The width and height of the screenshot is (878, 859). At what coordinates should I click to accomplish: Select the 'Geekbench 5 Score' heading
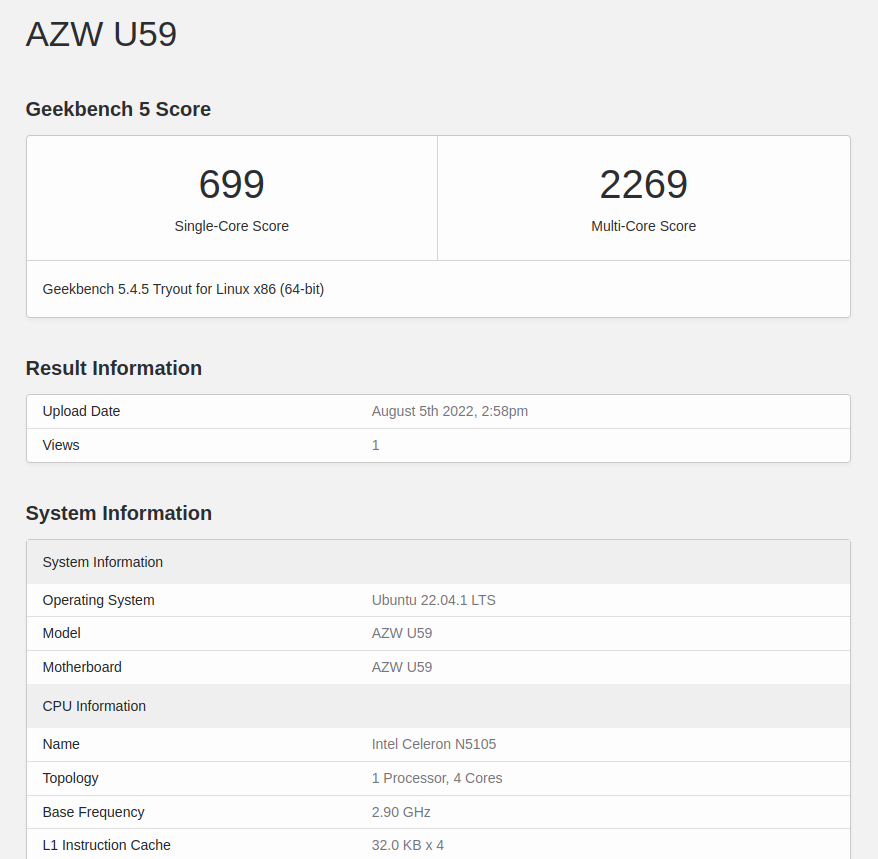118,109
